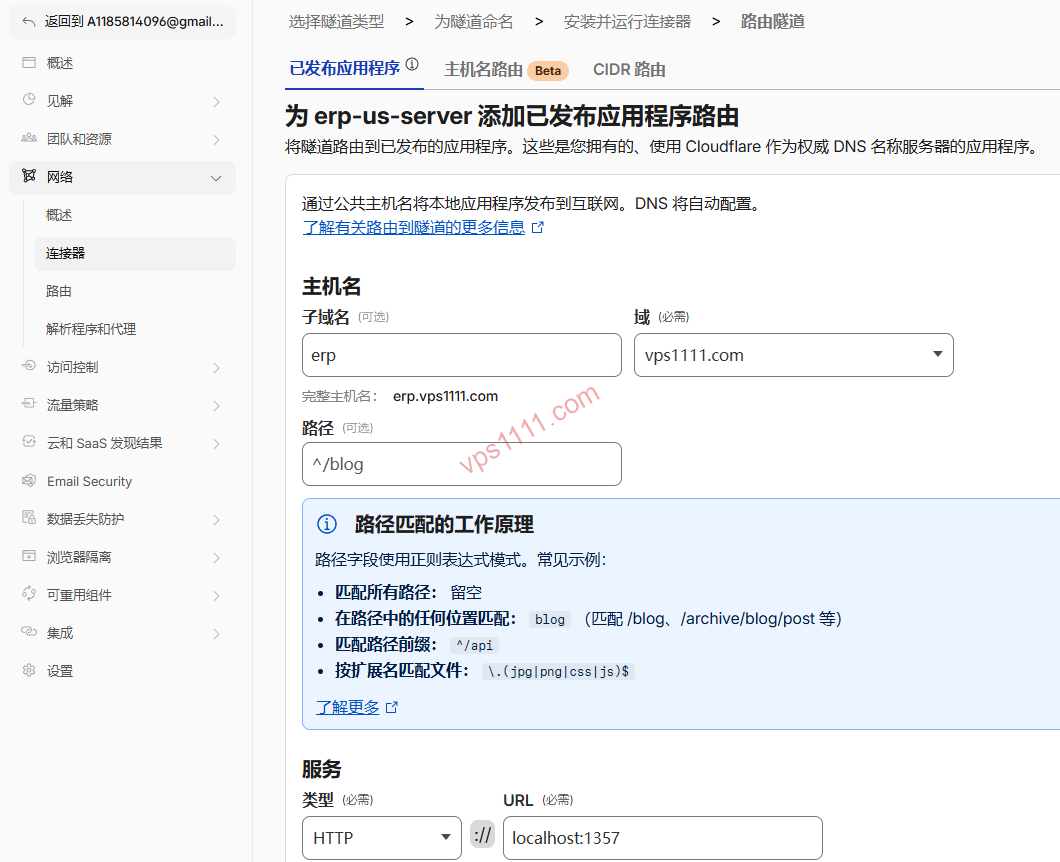
Task: Expand the 浏览器隔离 chevron
Action: 216,558
